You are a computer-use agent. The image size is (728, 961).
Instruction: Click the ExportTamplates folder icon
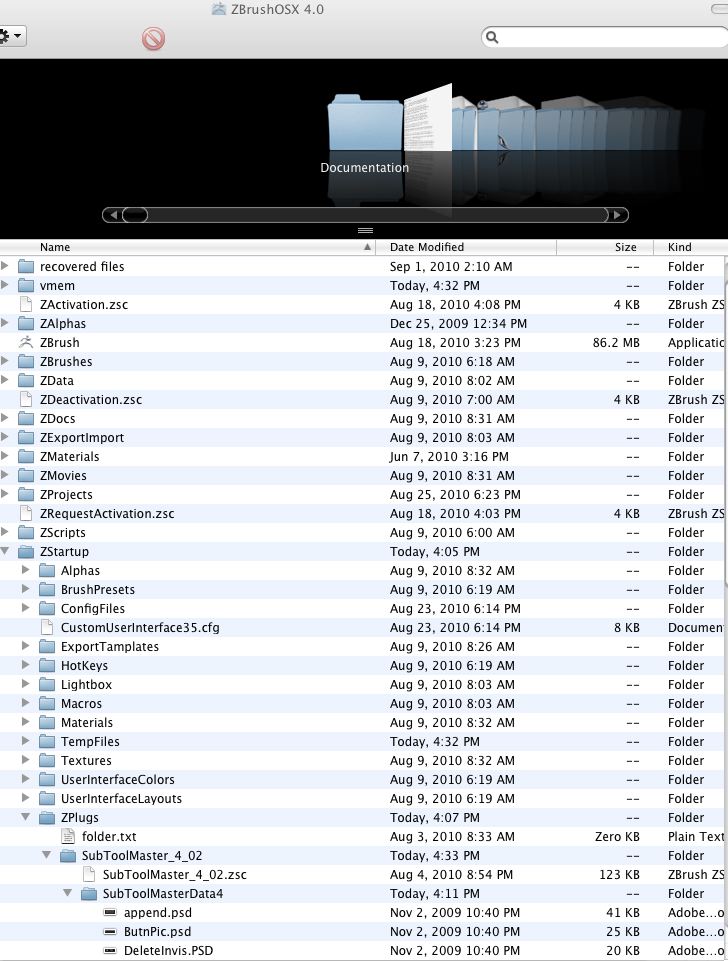pyautogui.click(x=47, y=647)
